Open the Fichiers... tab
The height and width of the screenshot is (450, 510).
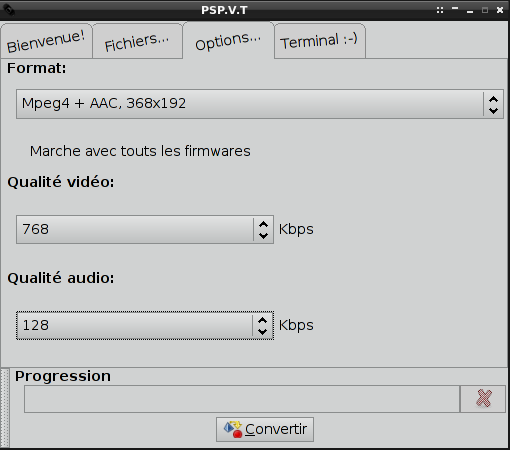(137, 41)
